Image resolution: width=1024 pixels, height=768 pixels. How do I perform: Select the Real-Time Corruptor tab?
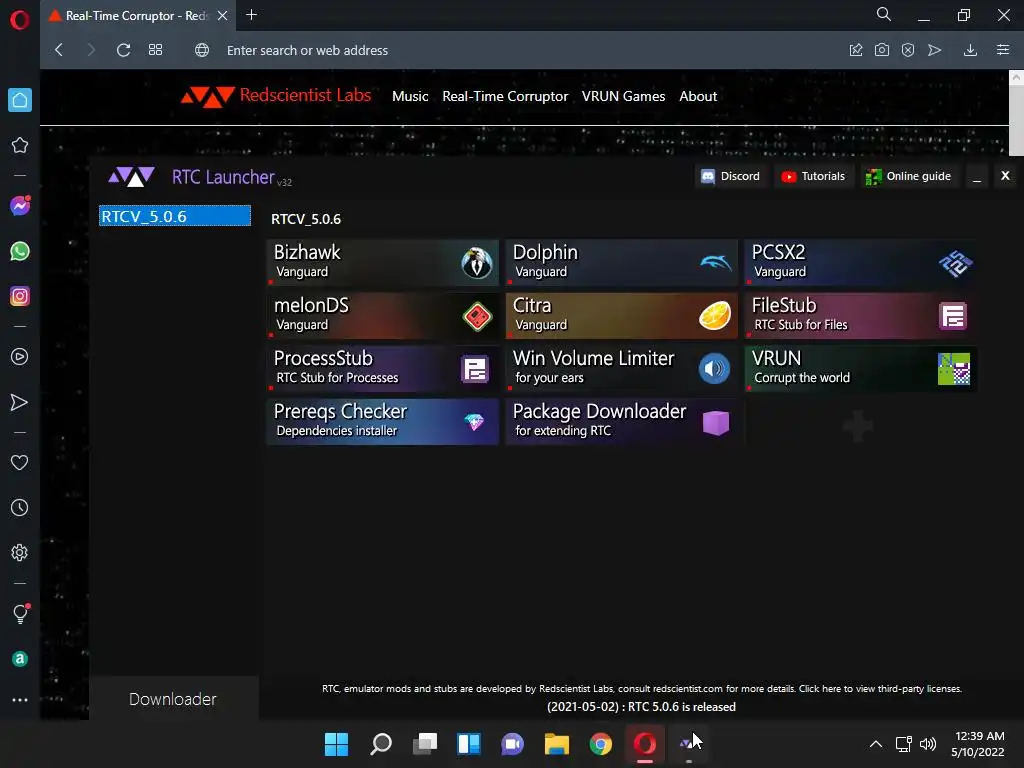pyautogui.click(x=139, y=16)
